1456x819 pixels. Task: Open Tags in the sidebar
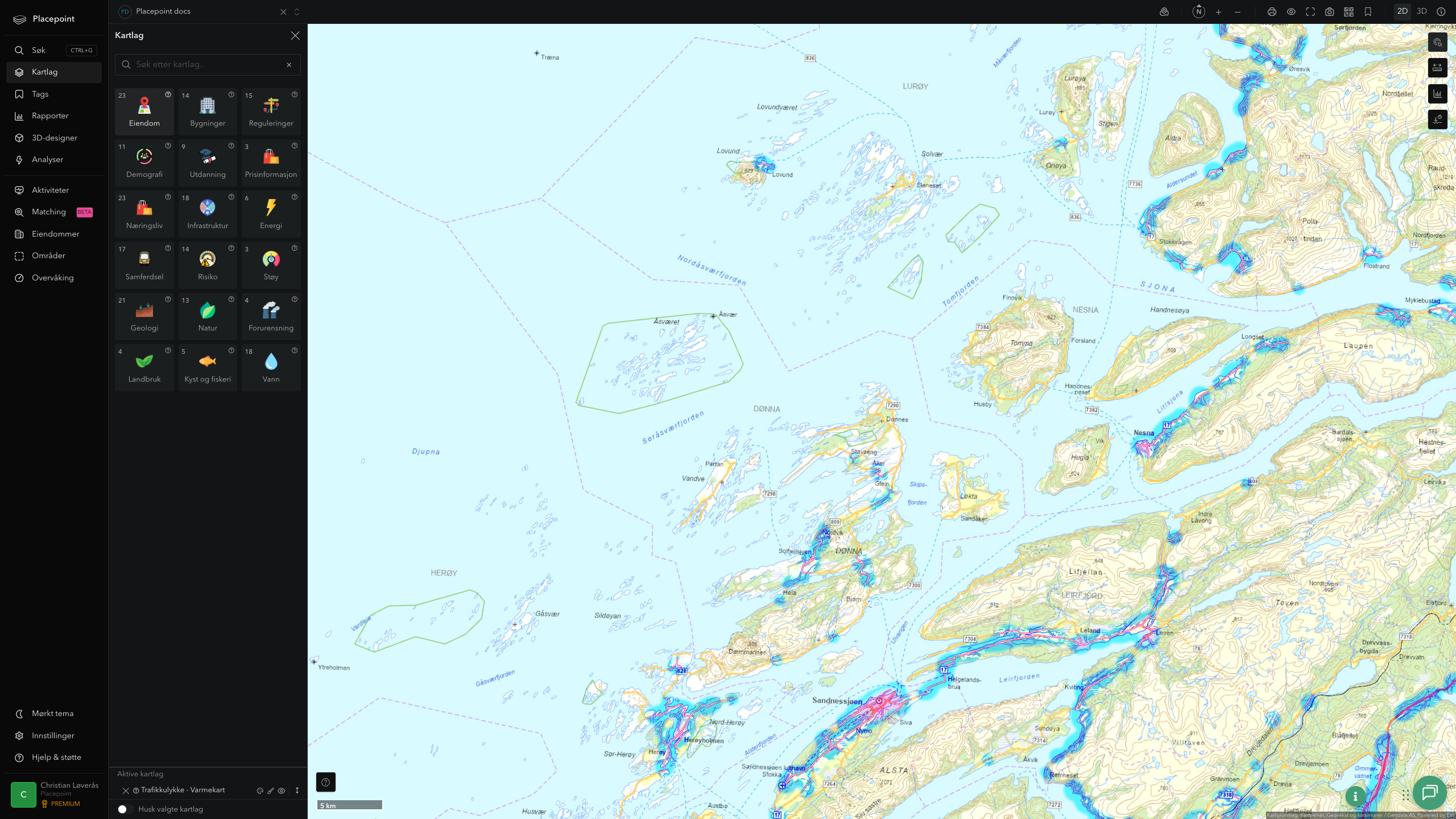53,94
